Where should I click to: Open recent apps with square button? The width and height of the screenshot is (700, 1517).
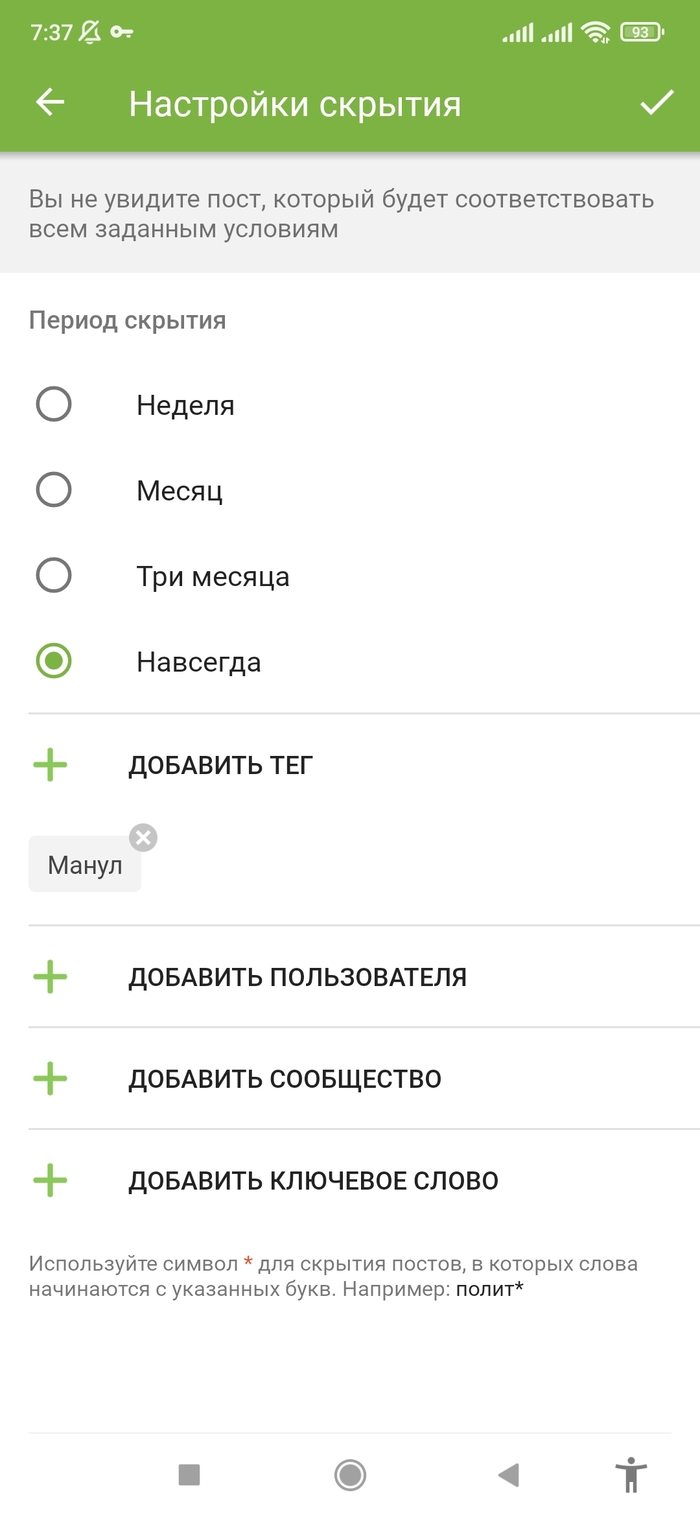point(189,1474)
